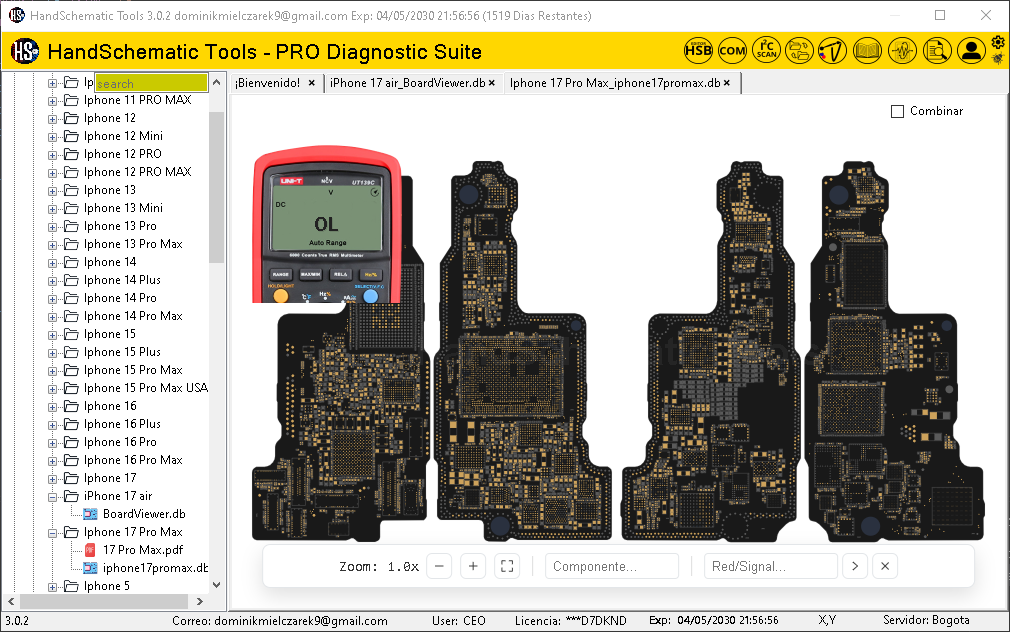Open the settings gear
This screenshot has width=1010, height=632.
996,42
